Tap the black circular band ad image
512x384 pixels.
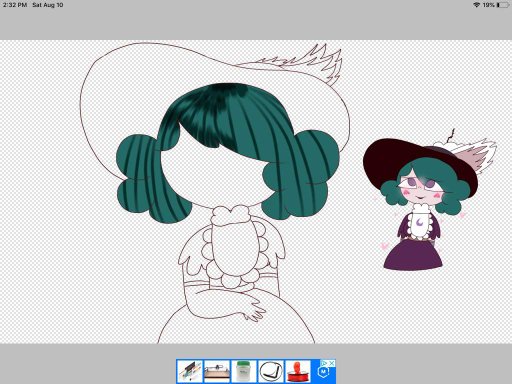[x=271, y=371]
